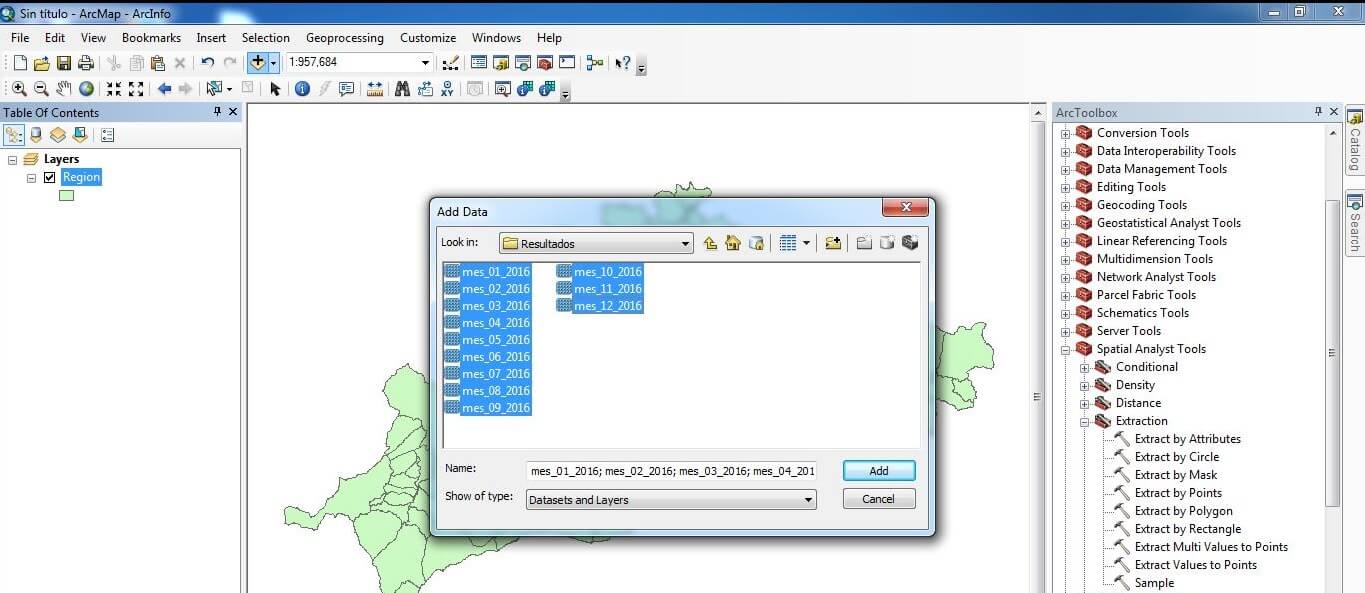This screenshot has width=1365, height=593.
Task: Click the Region layer green symbol swatch
Action: coord(66,196)
